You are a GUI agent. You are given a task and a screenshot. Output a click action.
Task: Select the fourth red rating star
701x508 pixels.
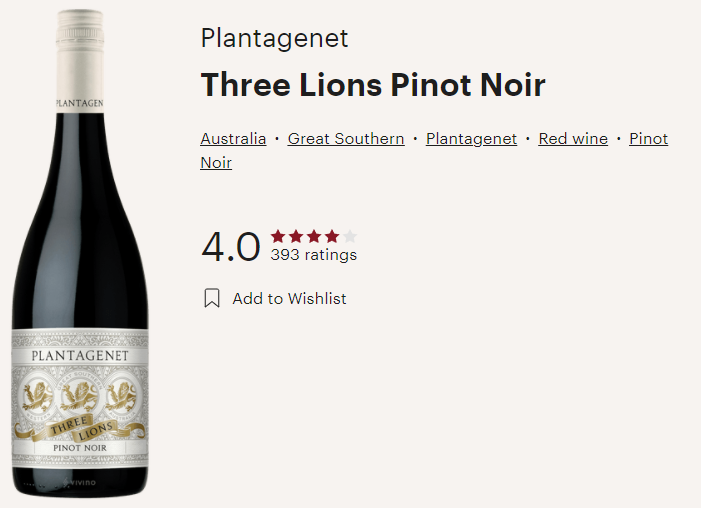coord(332,236)
